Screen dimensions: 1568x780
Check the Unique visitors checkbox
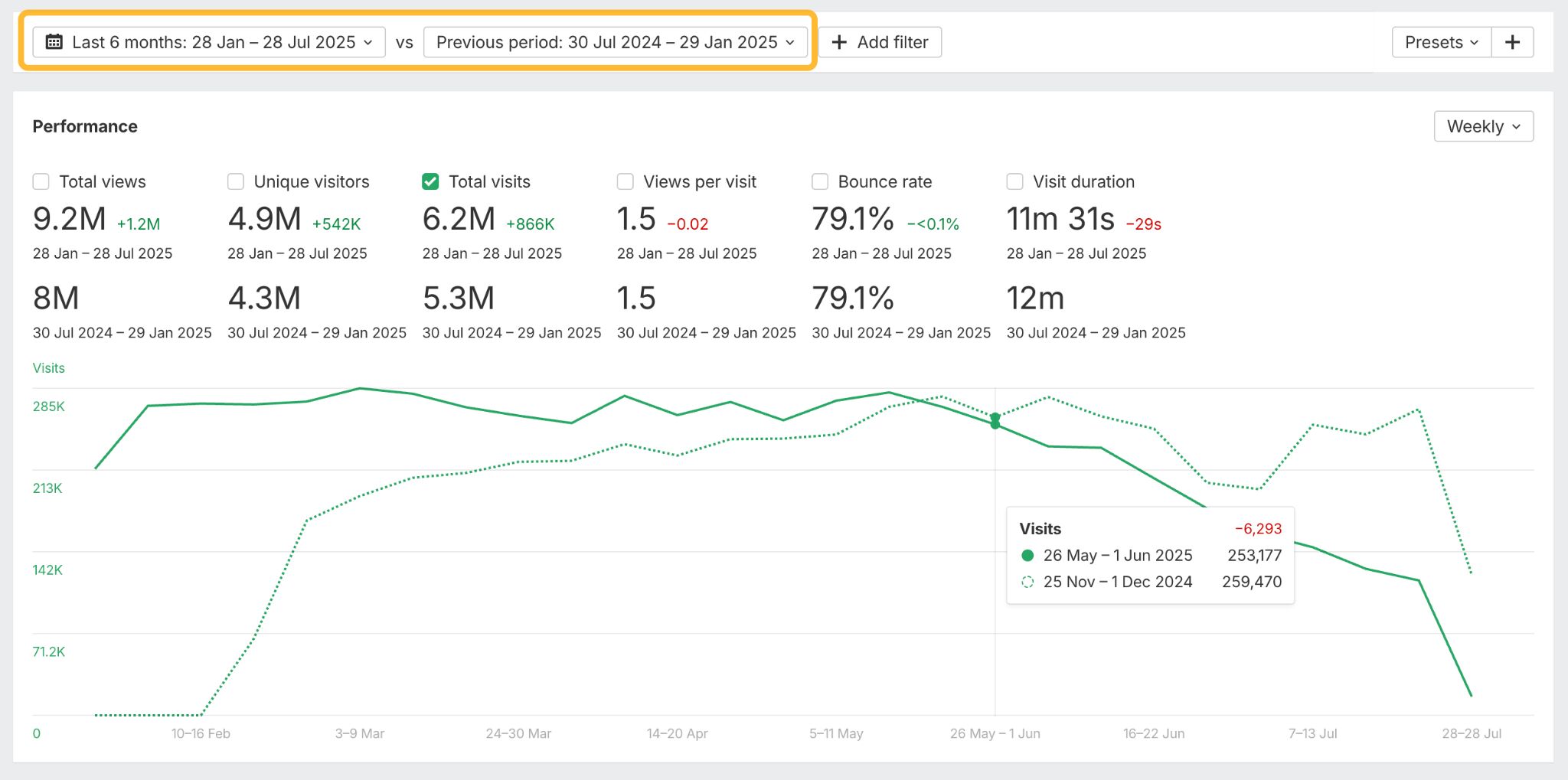[234, 181]
